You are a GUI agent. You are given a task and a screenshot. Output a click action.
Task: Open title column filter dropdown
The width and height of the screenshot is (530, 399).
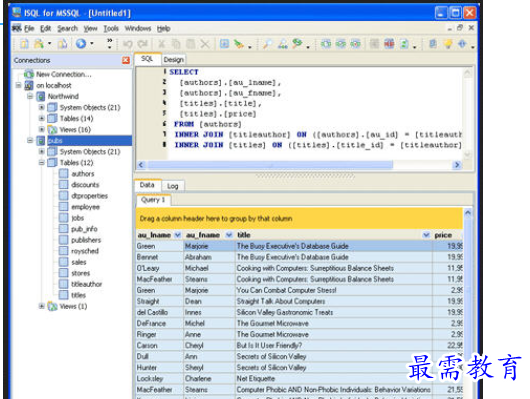coord(426,235)
